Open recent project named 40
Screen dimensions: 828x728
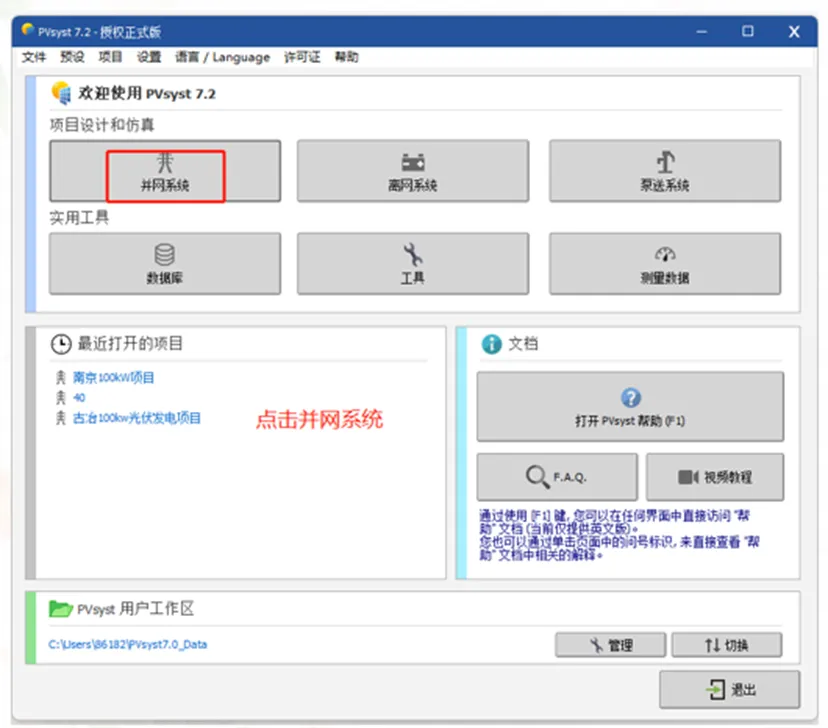click(79, 398)
